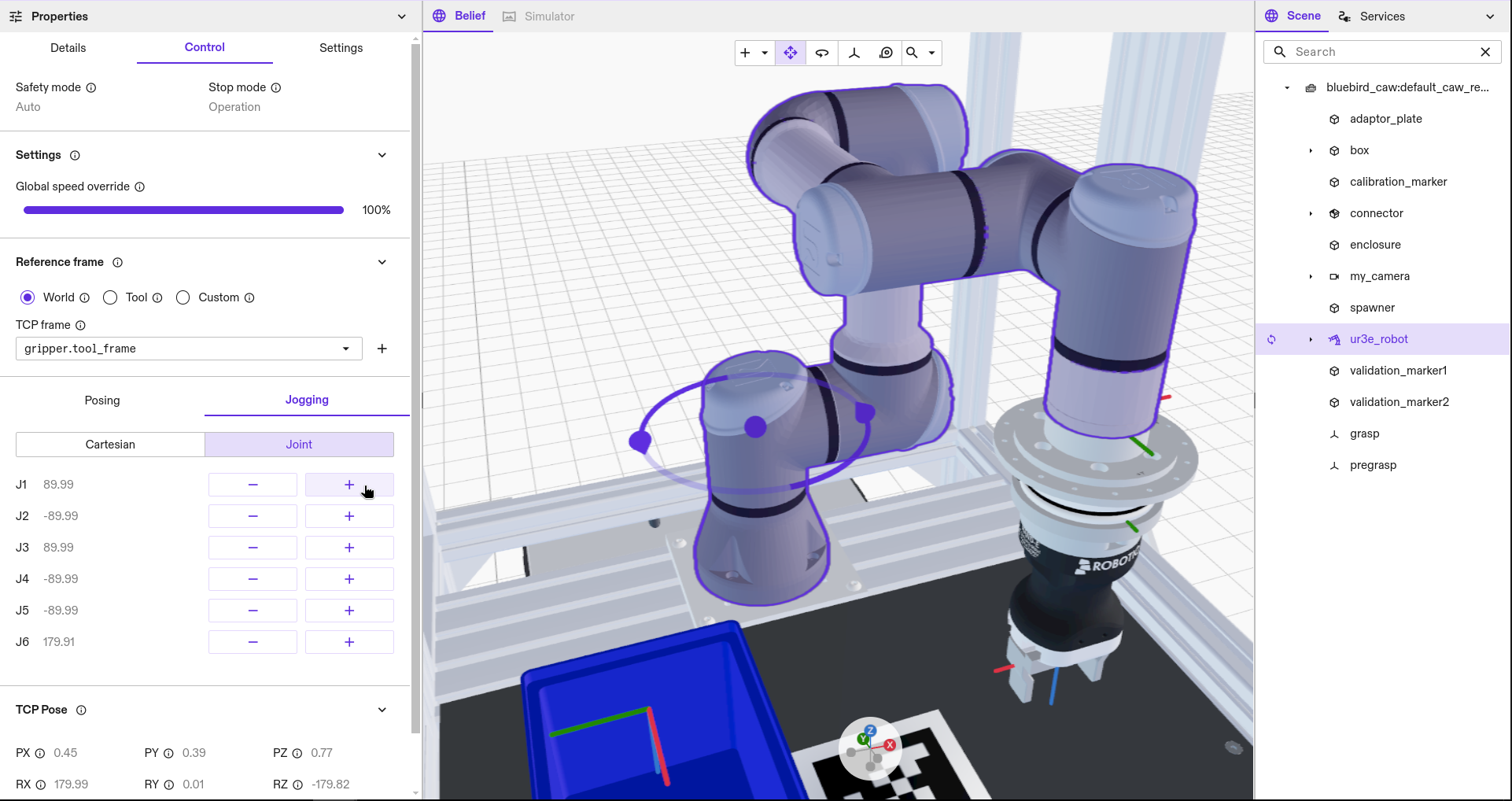Screen dimensions: 1512x801
Task: Switch jogging mode to Cartesian
Action: [x=110, y=445]
